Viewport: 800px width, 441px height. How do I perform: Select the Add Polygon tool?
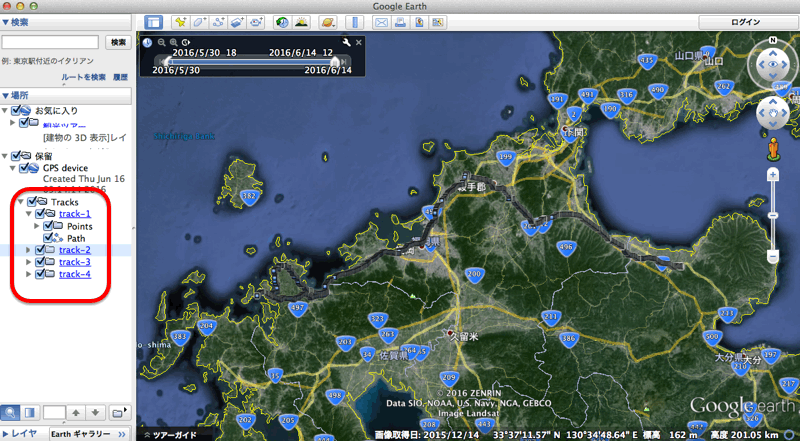click(x=198, y=22)
